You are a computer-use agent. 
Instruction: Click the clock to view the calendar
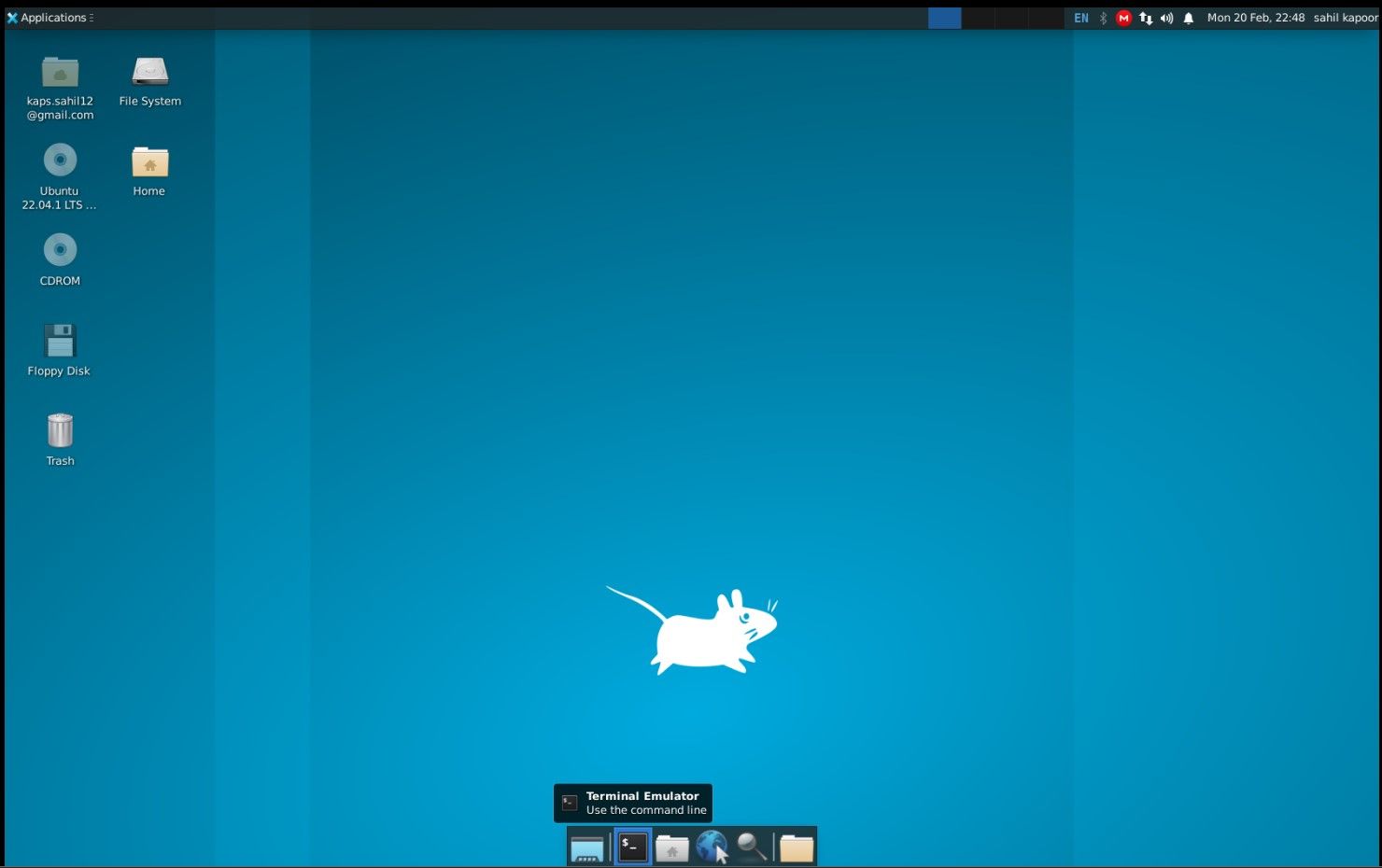click(1256, 17)
